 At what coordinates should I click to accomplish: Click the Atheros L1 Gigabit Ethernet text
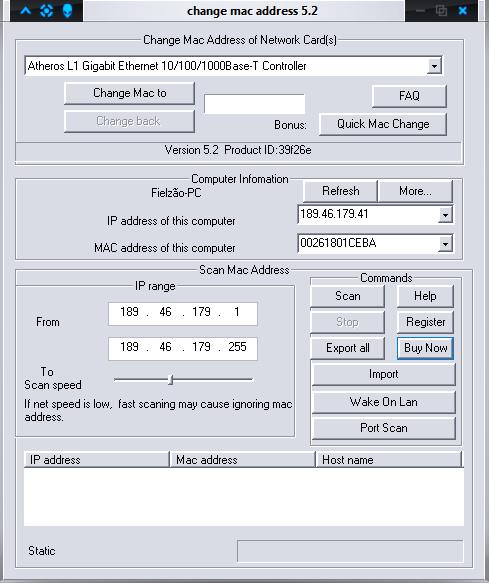(167, 66)
